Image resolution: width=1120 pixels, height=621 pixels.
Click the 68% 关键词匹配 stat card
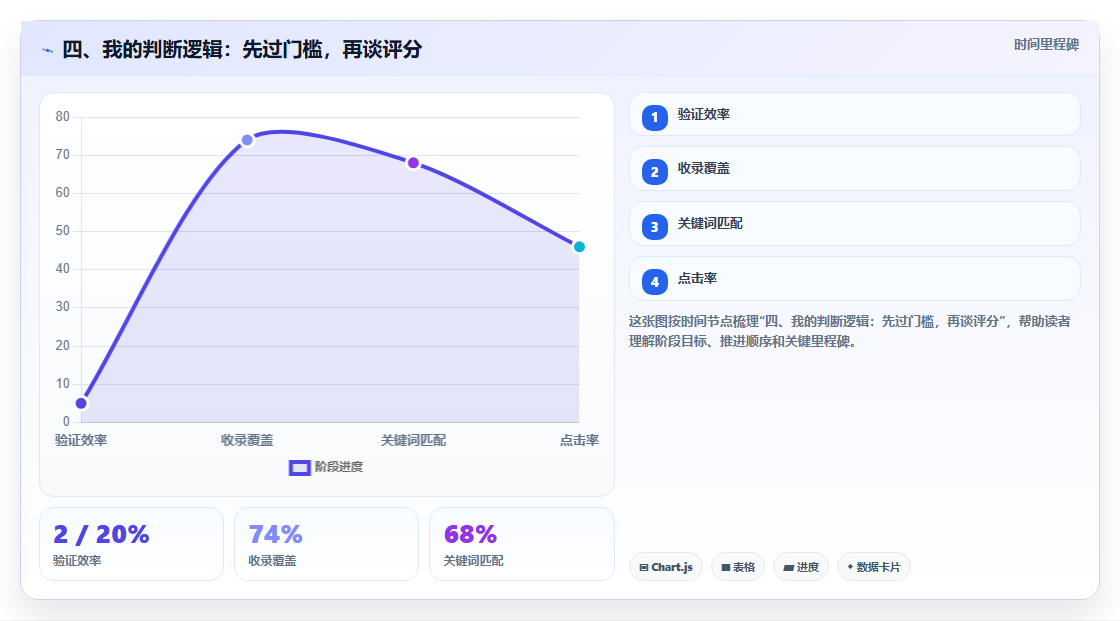[521, 545]
